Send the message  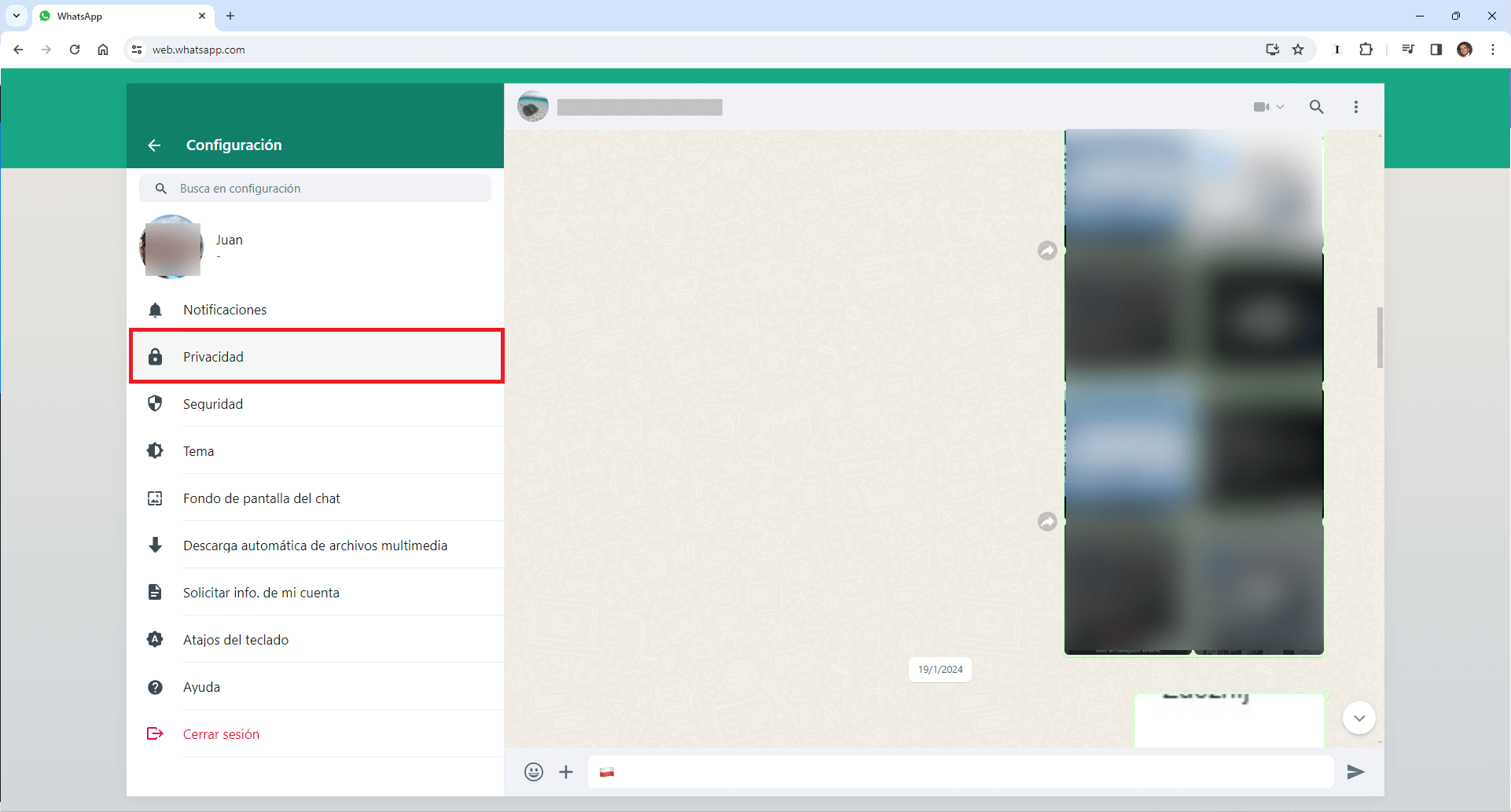pyautogui.click(x=1355, y=772)
